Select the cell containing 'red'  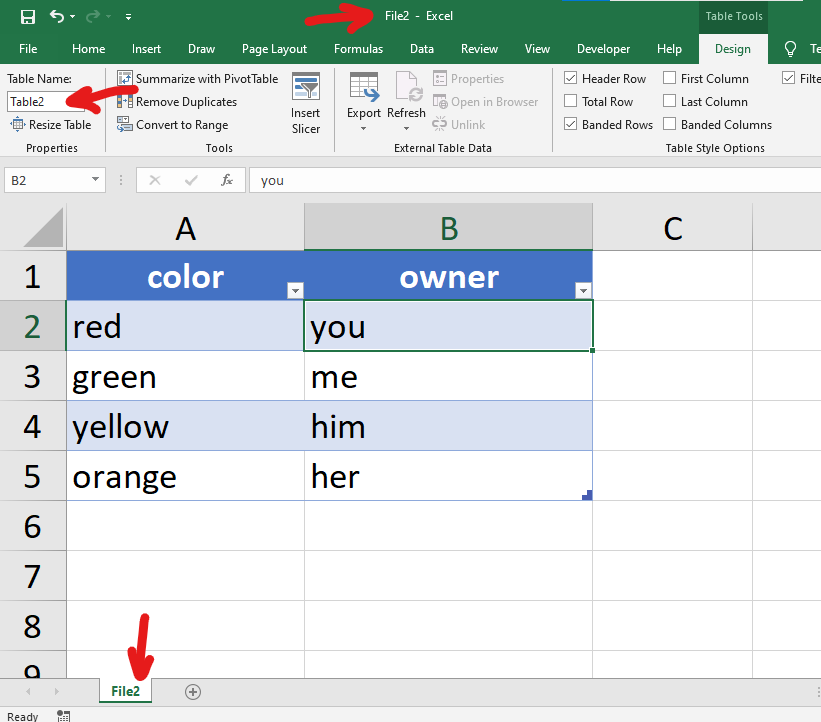coord(185,326)
